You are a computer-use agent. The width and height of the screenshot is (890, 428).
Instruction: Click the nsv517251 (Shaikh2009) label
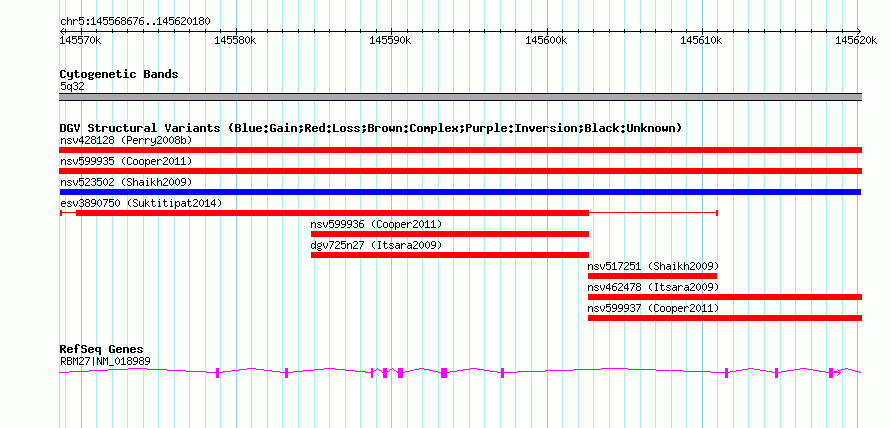(x=653, y=266)
